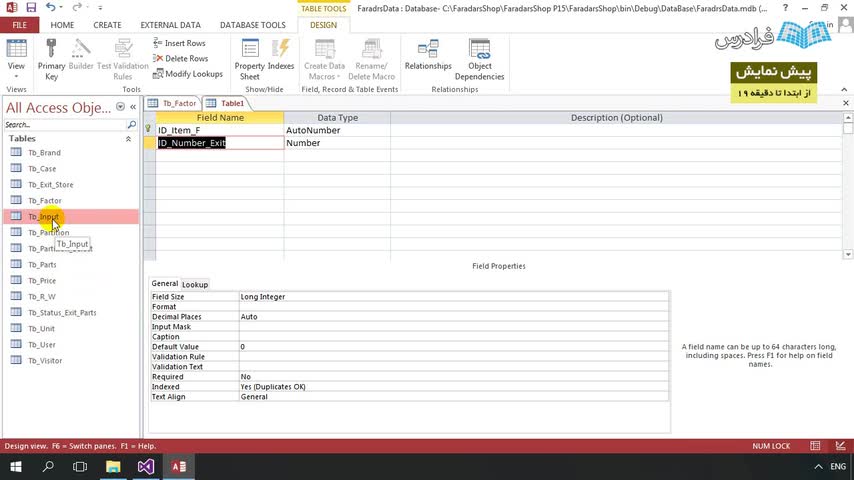Collapse the ribbon with the caret
This screenshot has height=480, width=854.
[844, 90]
